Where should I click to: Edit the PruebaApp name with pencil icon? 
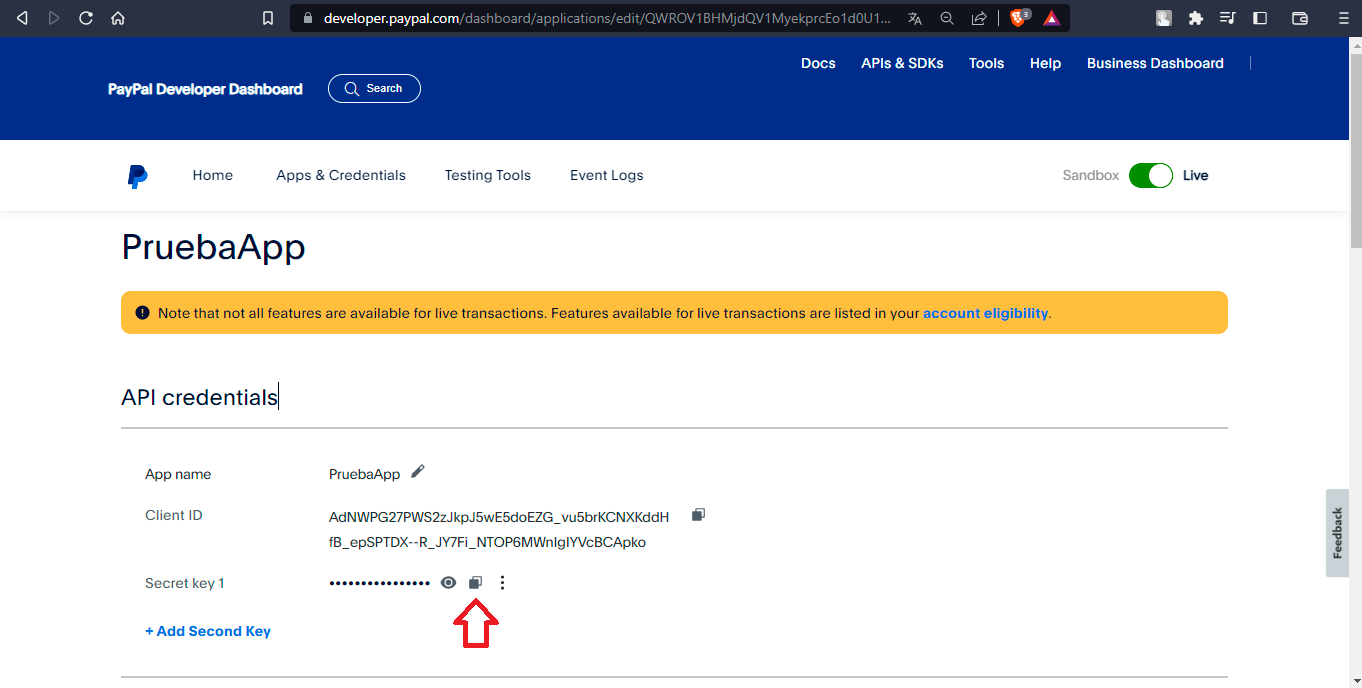418,472
